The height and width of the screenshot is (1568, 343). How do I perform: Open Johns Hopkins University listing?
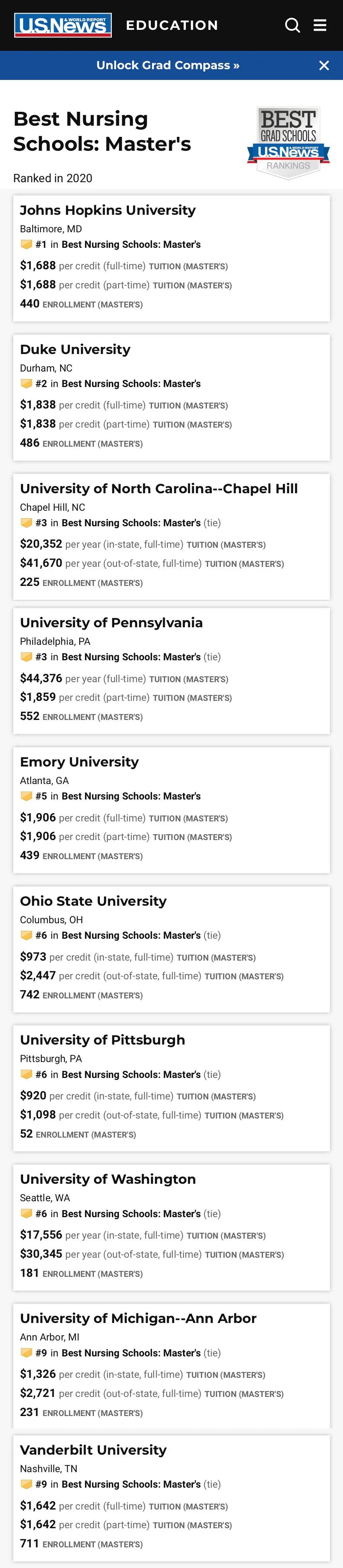[108, 210]
